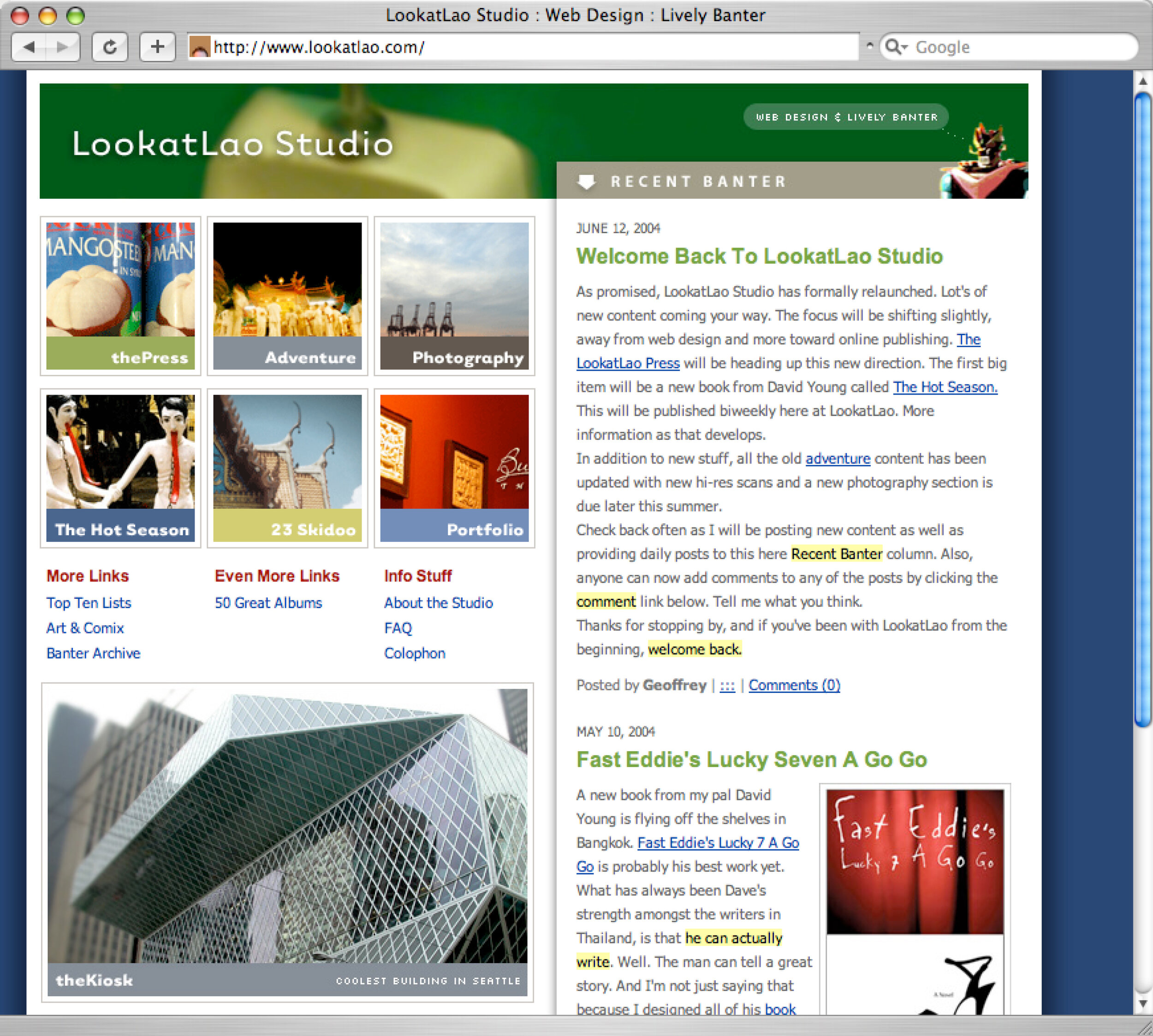Click the plus icon in browser toolbar

tap(158, 47)
